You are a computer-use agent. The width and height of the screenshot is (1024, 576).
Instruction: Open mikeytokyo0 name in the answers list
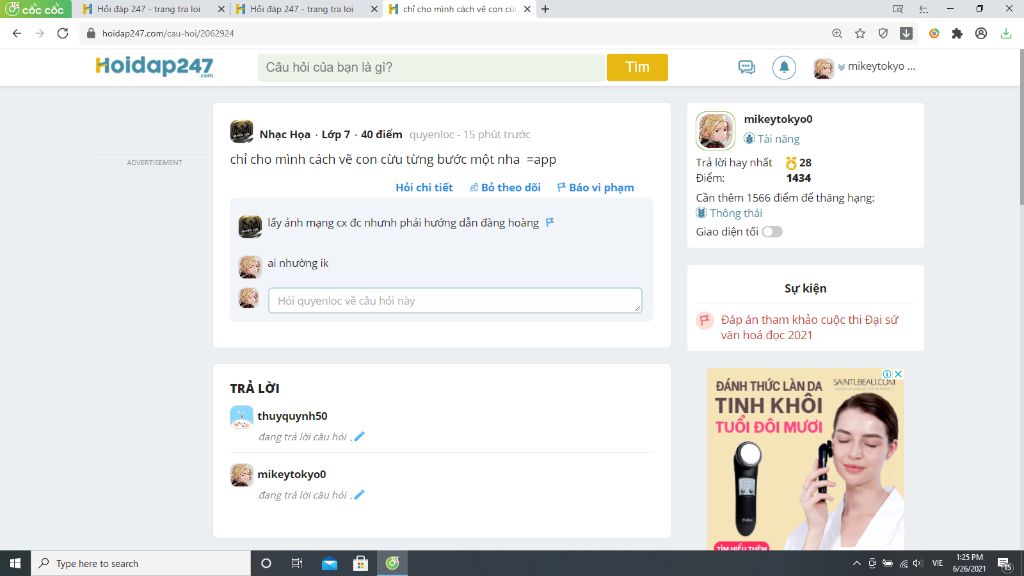(x=291, y=474)
